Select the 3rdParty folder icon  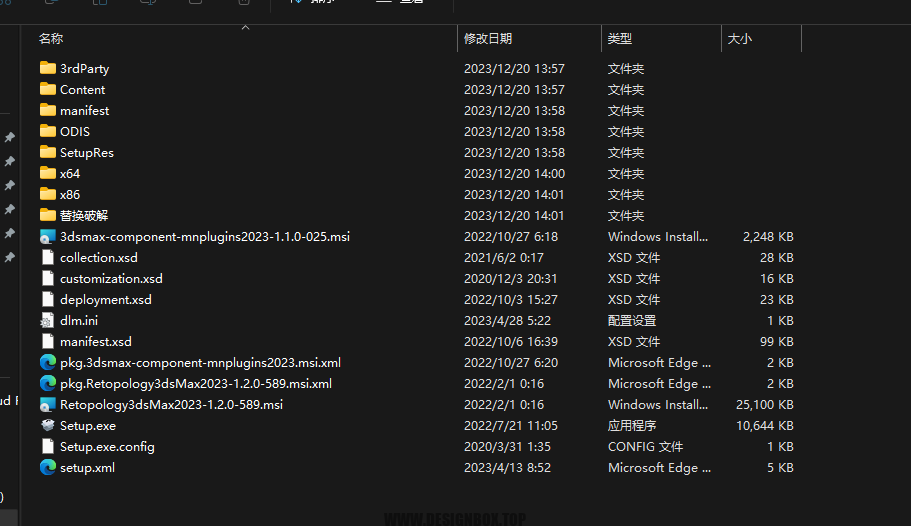click(x=48, y=69)
